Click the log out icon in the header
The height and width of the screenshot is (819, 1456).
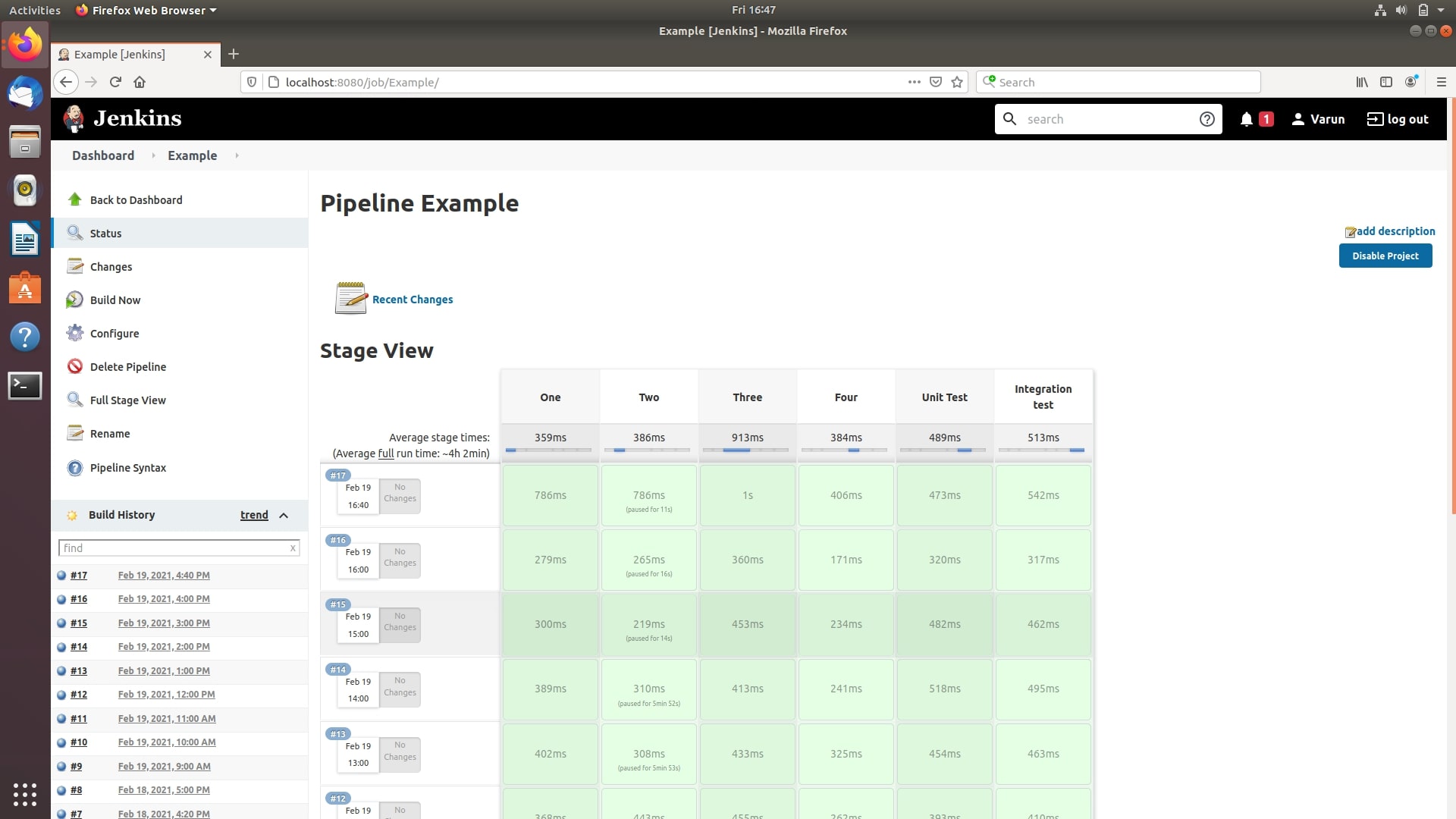(1375, 119)
